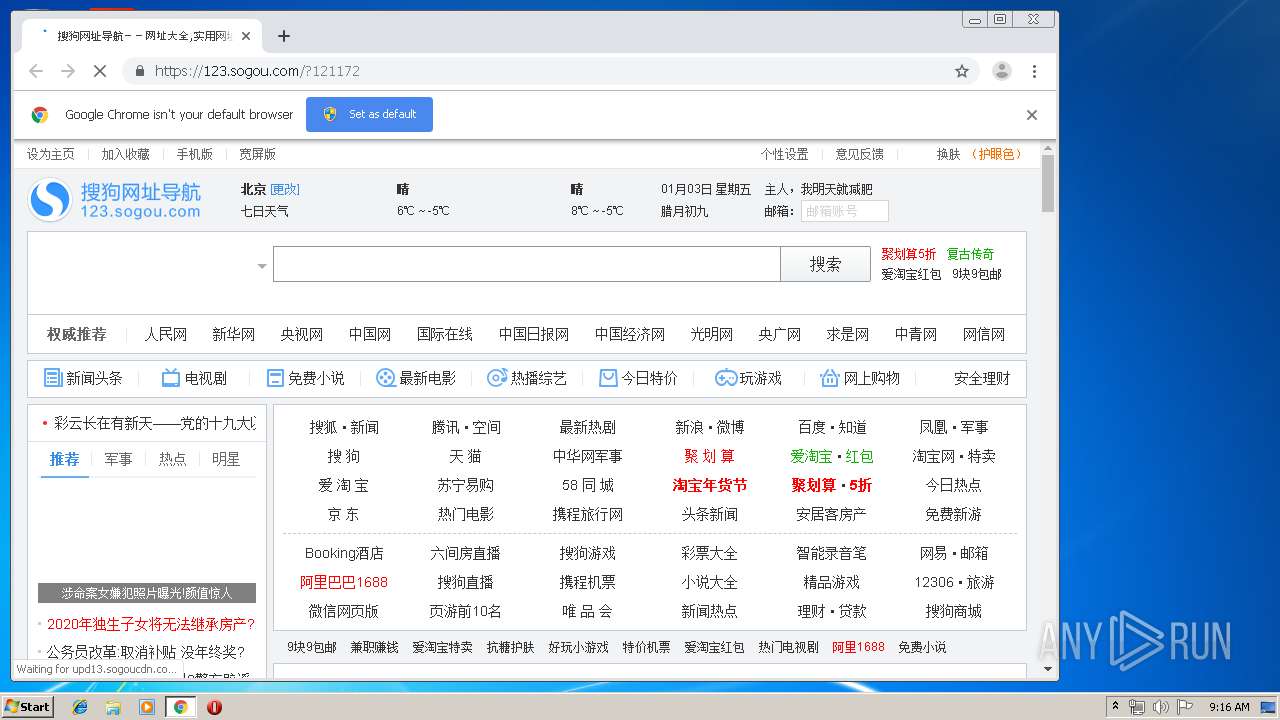
Task: Bookmark this page with the star icon
Action: pyautogui.click(x=962, y=71)
